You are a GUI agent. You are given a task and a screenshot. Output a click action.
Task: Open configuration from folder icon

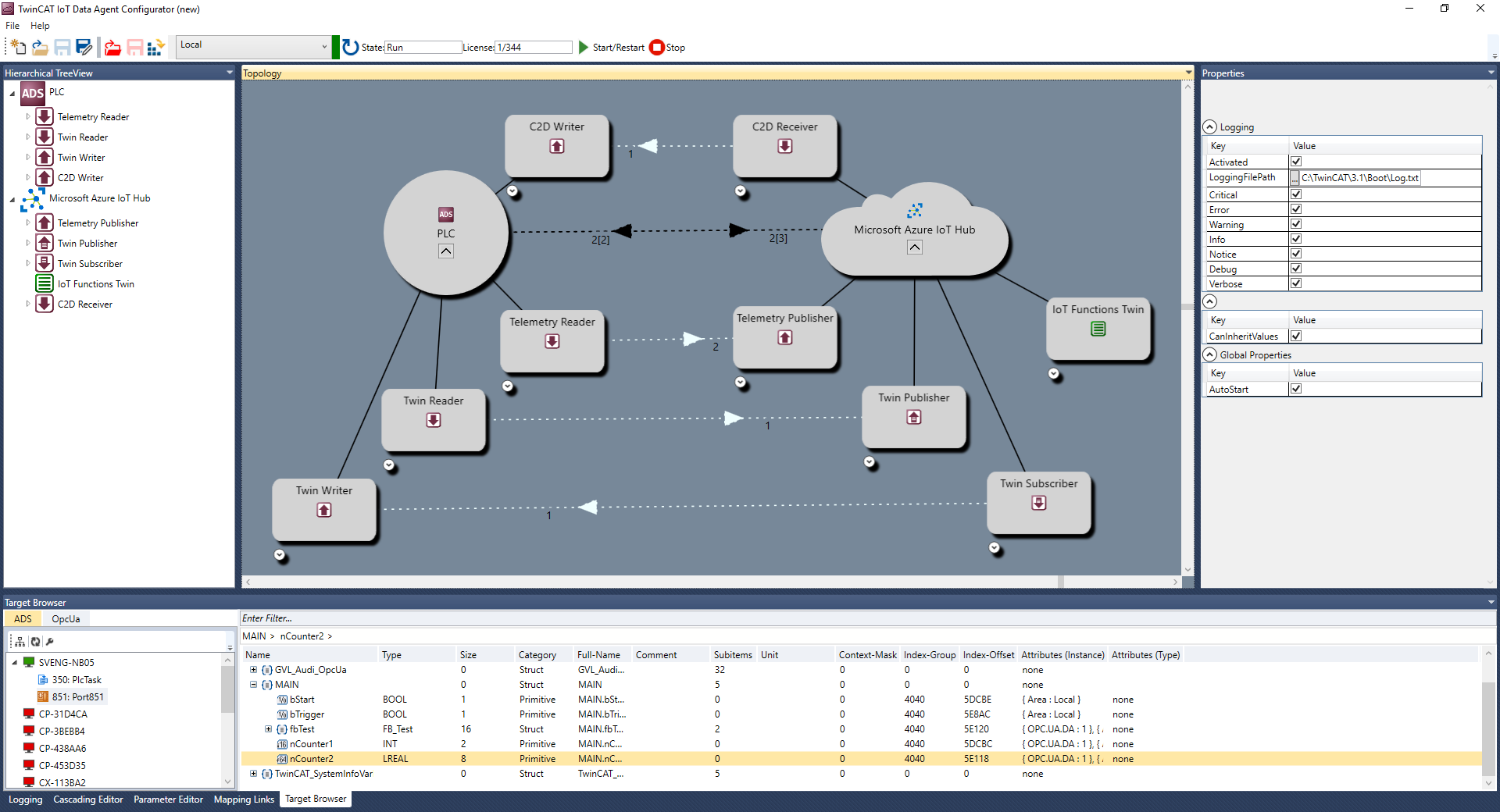point(40,48)
